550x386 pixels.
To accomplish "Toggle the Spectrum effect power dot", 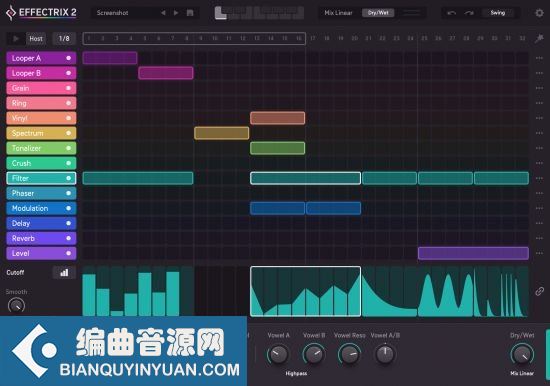I will click(x=69, y=133).
